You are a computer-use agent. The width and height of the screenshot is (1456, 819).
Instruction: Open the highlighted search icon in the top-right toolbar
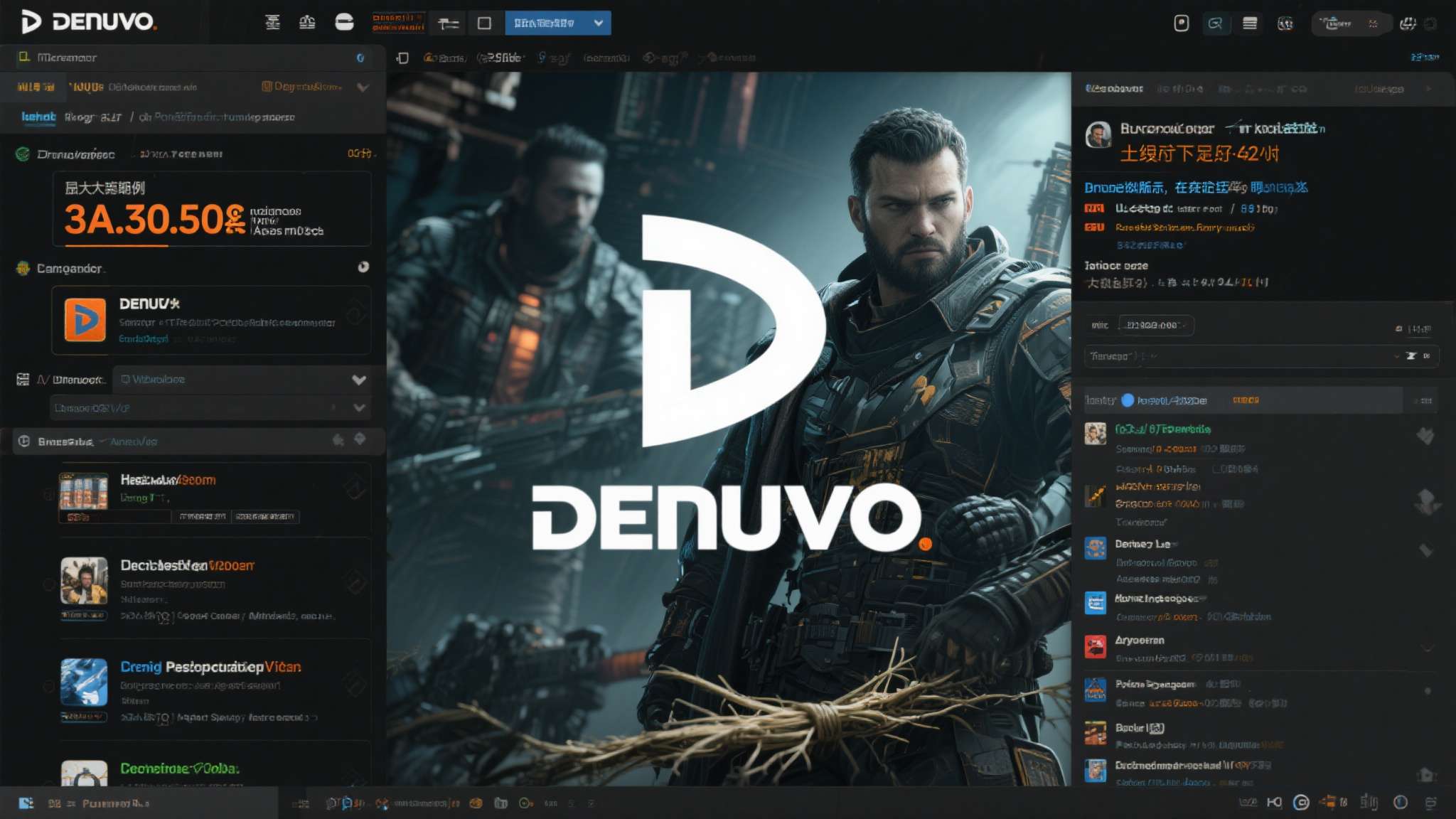1216,23
